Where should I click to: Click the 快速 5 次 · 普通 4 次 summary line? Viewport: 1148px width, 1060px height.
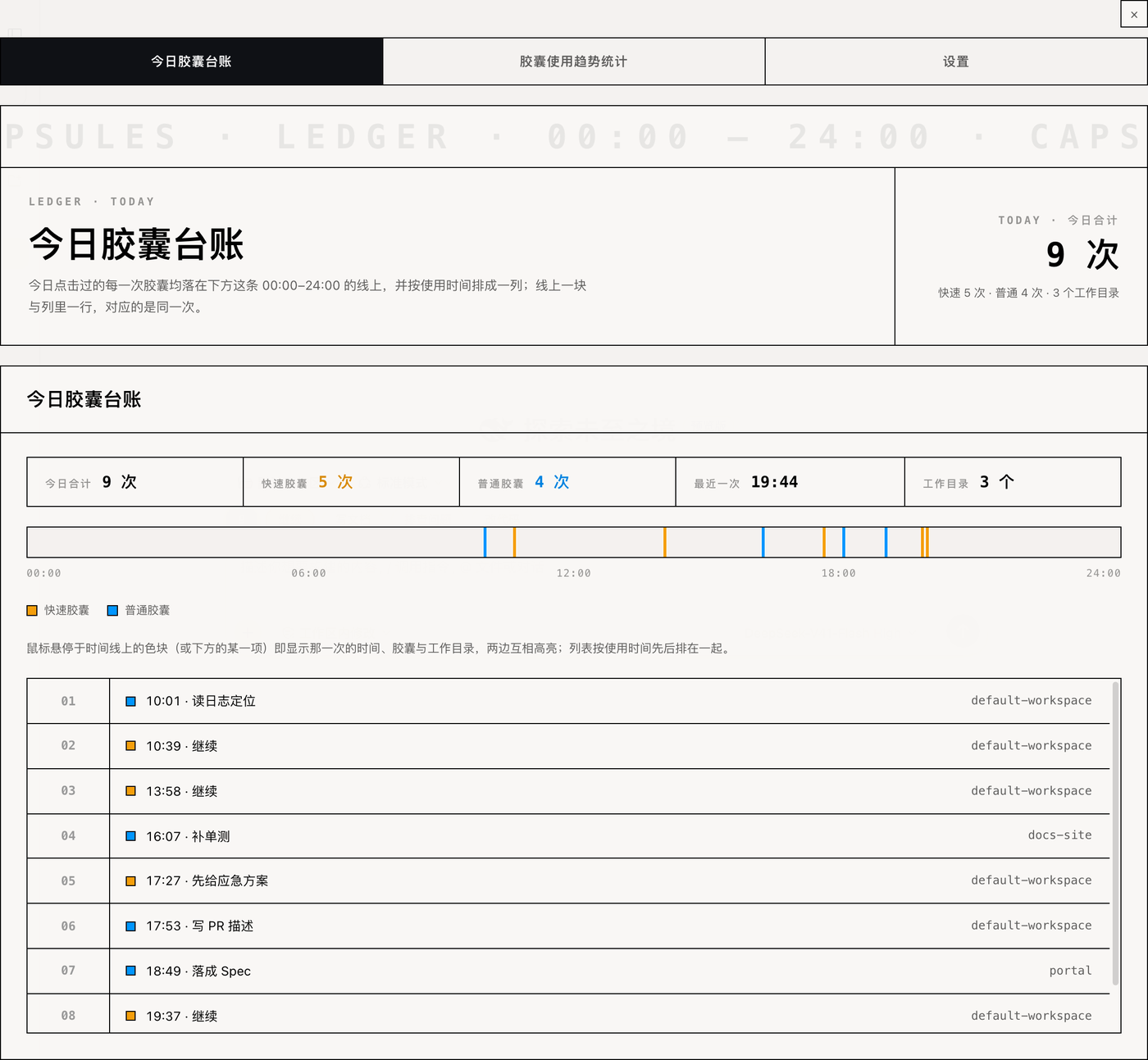click(1028, 293)
